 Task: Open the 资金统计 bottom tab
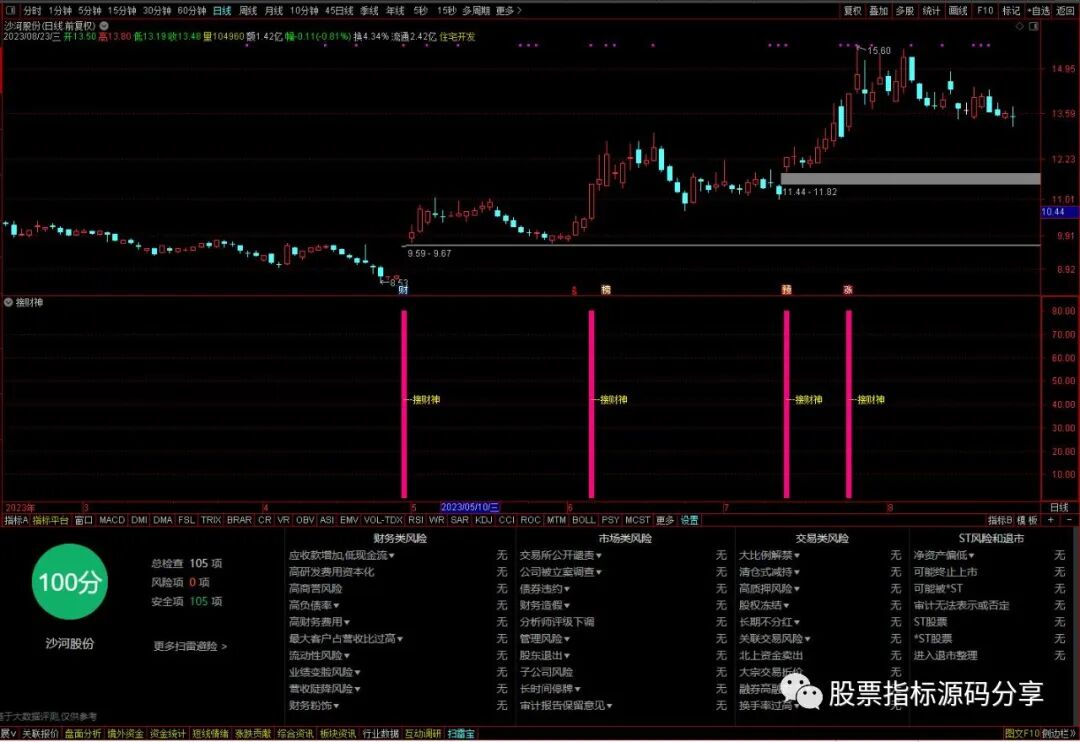[x=167, y=734]
